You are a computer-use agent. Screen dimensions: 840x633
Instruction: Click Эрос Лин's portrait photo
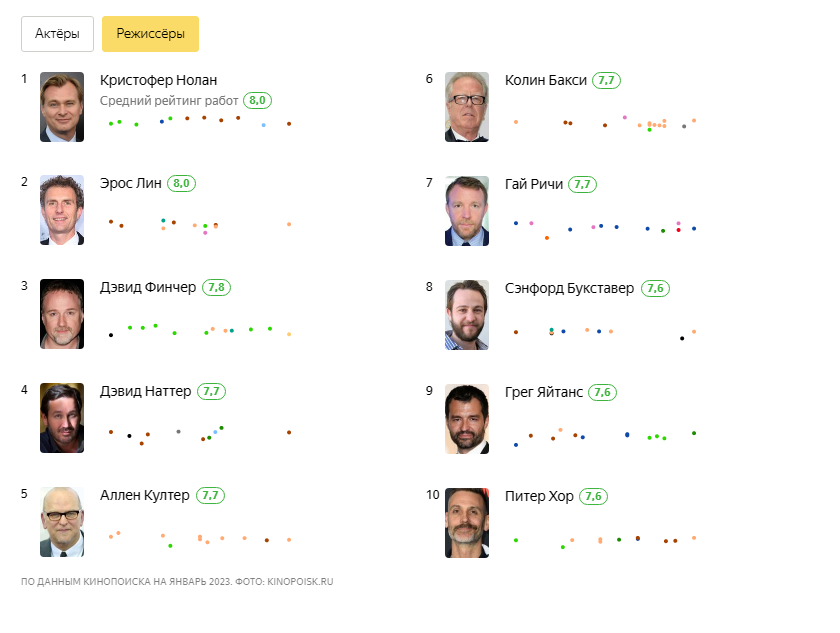[62, 211]
